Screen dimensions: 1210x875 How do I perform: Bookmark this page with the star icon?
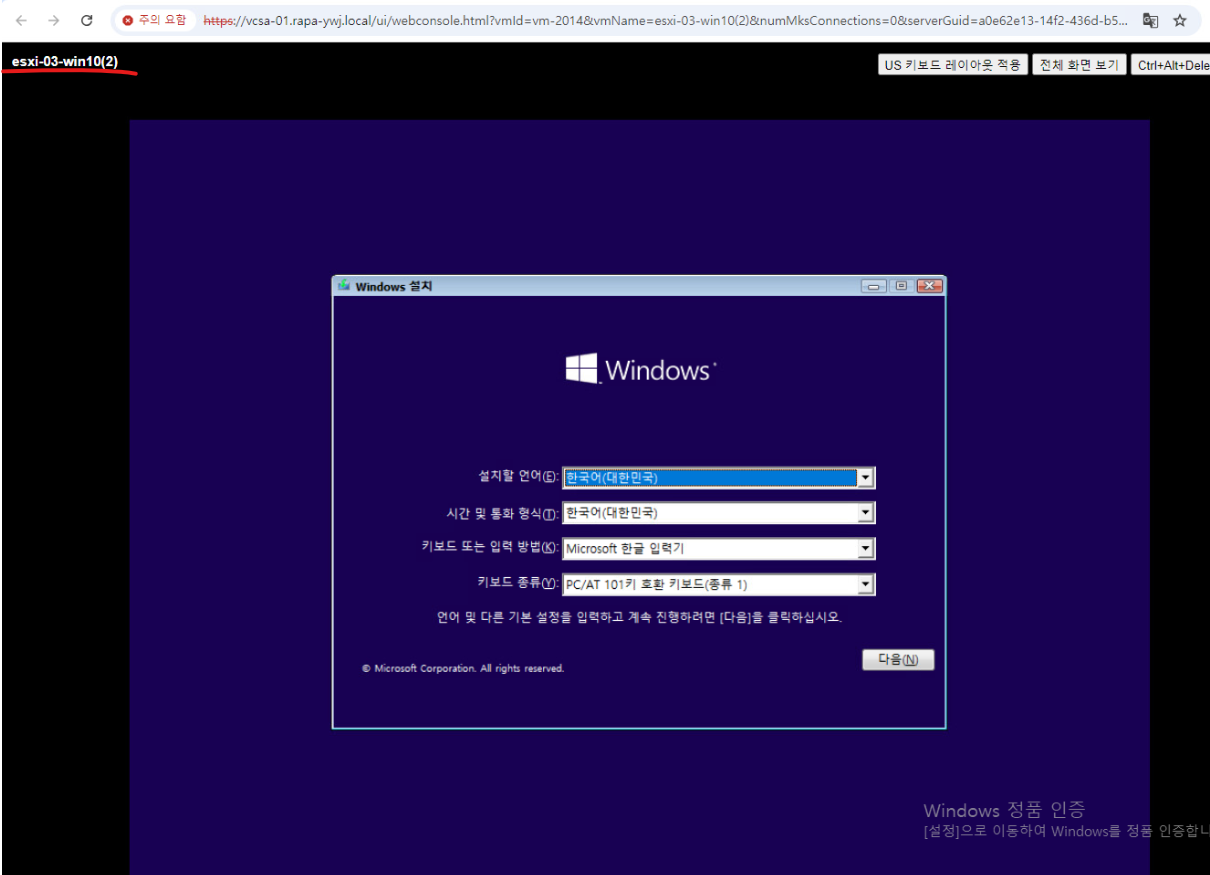click(1180, 20)
